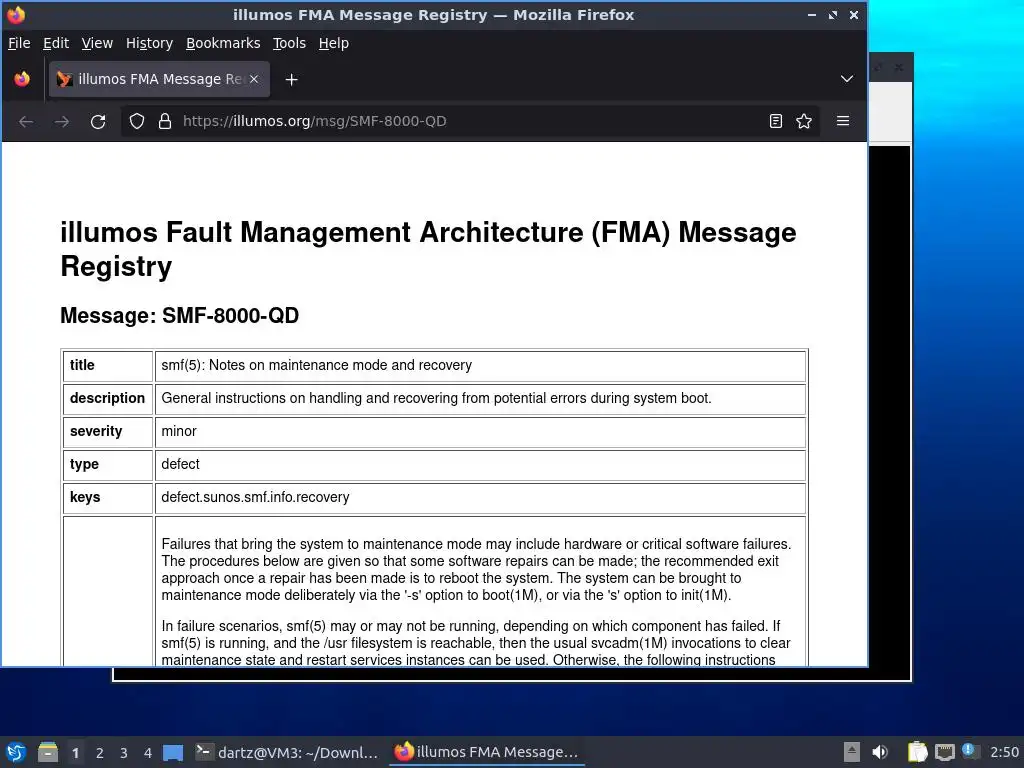1024x768 pixels.
Task: Open the network connection tray icon
Action: (945, 752)
